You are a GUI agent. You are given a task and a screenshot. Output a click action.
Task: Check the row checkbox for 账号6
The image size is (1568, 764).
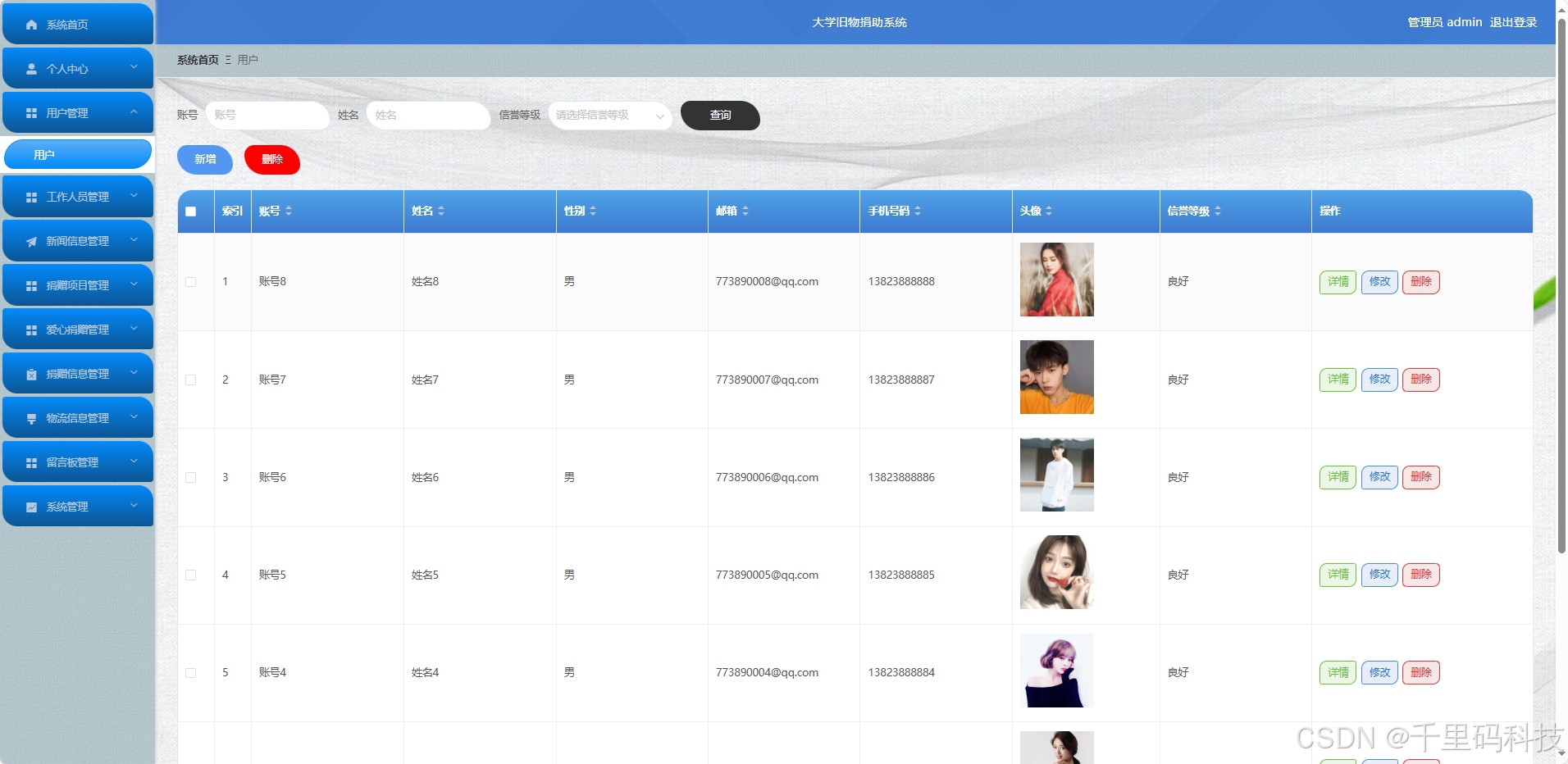click(x=191, y=478)
